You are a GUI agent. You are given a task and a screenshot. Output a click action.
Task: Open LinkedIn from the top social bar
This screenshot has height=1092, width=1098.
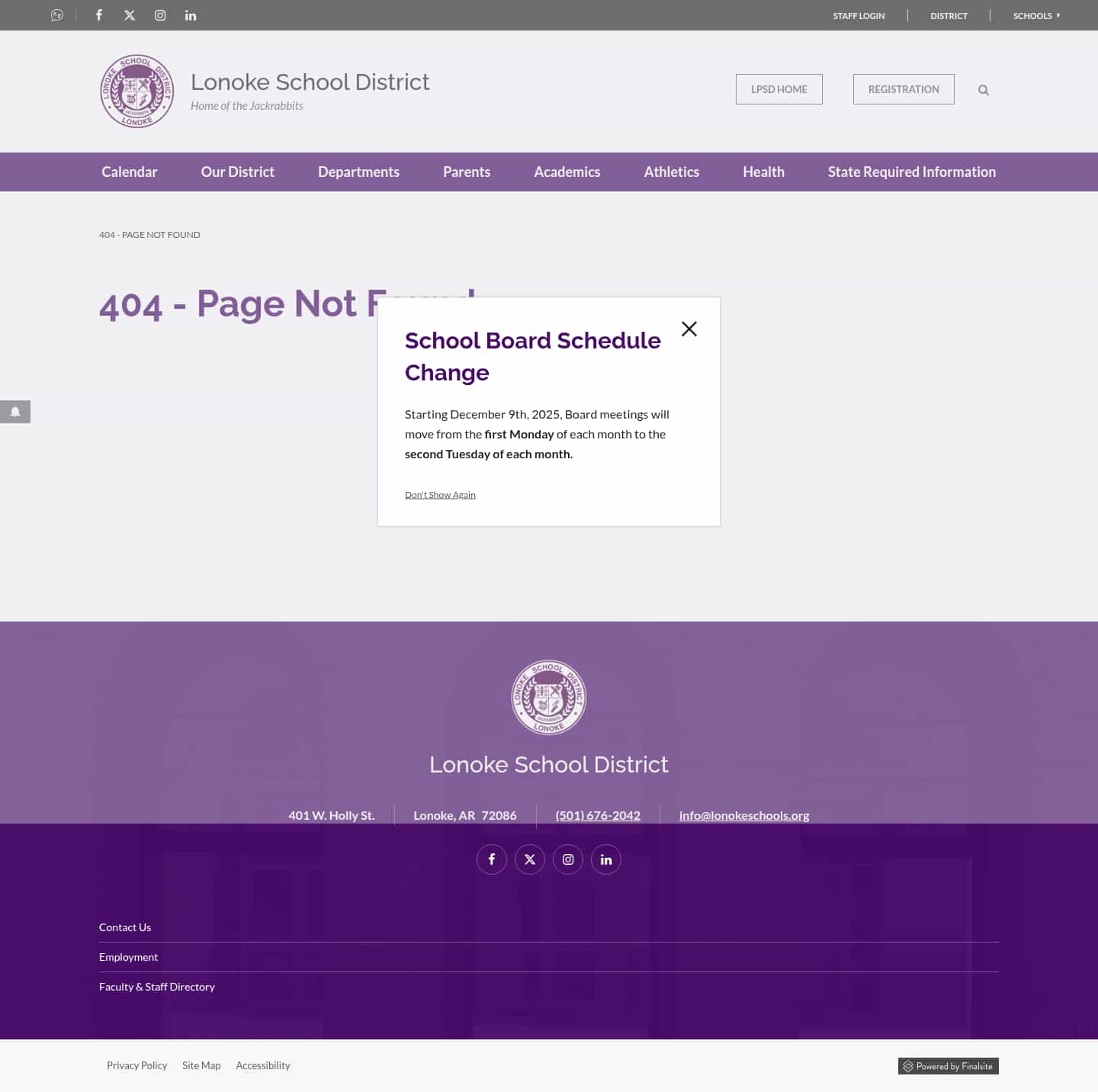(x=190, y=14)
